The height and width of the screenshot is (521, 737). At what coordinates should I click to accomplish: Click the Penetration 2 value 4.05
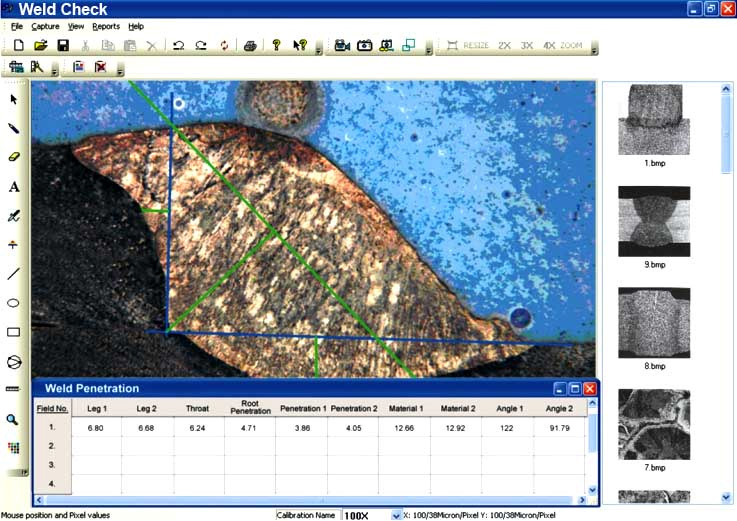pyautogui.click(x=353, y=428)
